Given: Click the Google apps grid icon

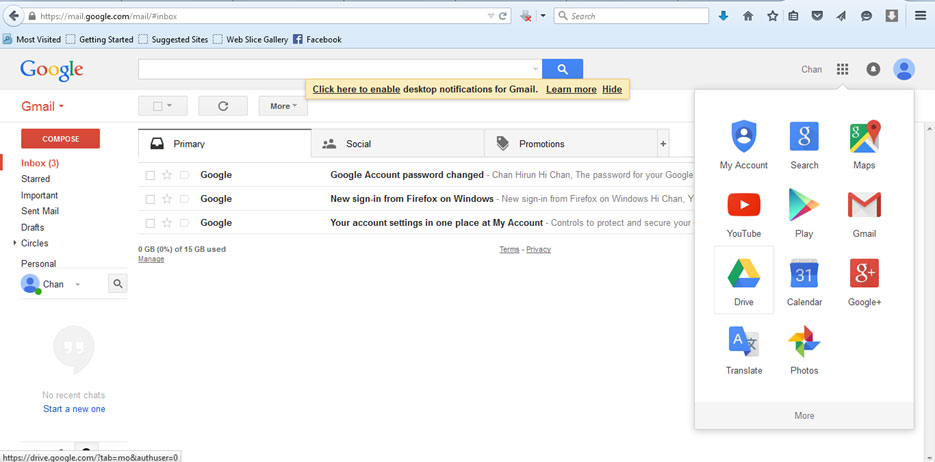Looking at the screenshot, I should (843, 70).
